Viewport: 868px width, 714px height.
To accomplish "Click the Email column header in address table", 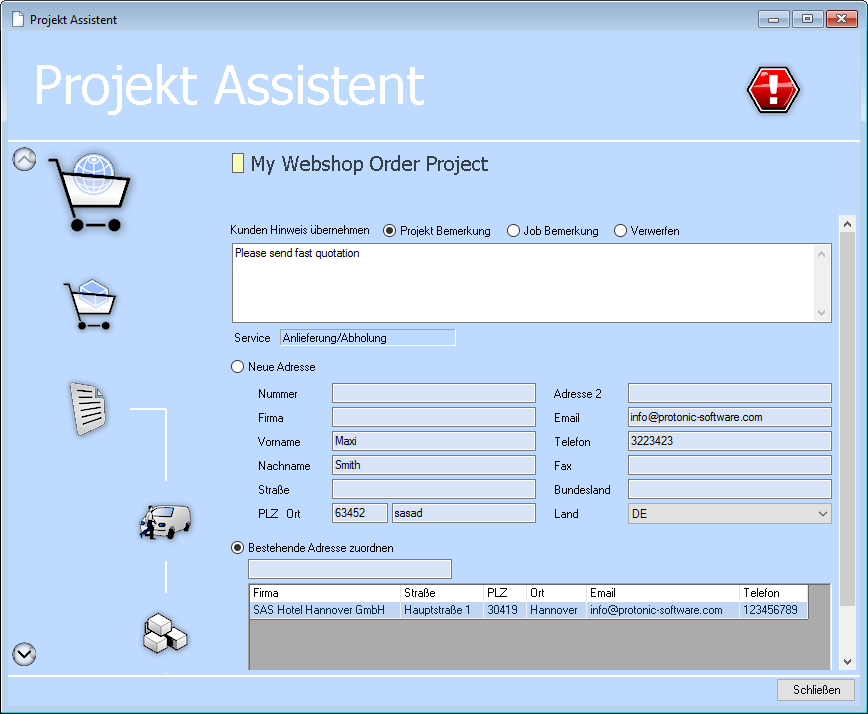I will coord(662,593).
